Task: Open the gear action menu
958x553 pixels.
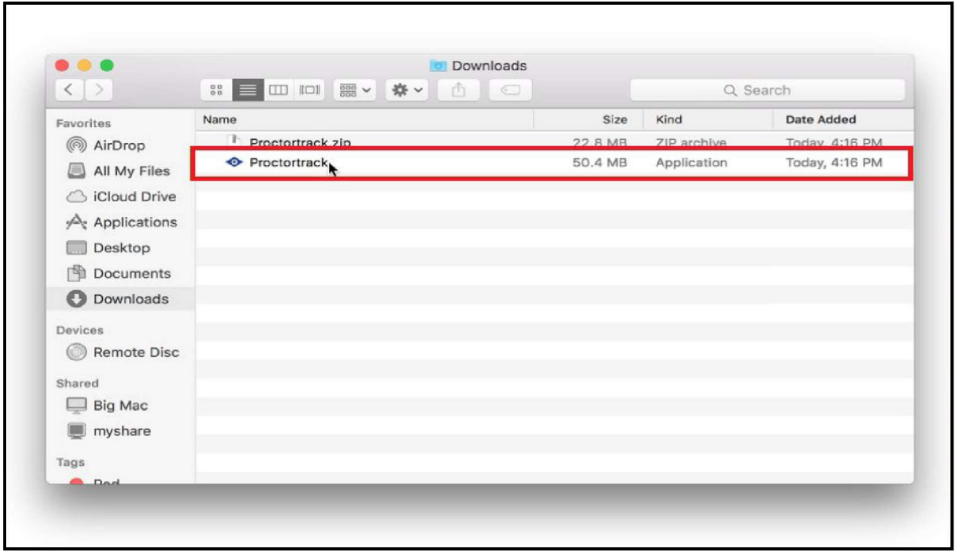Action: point(407,90)
